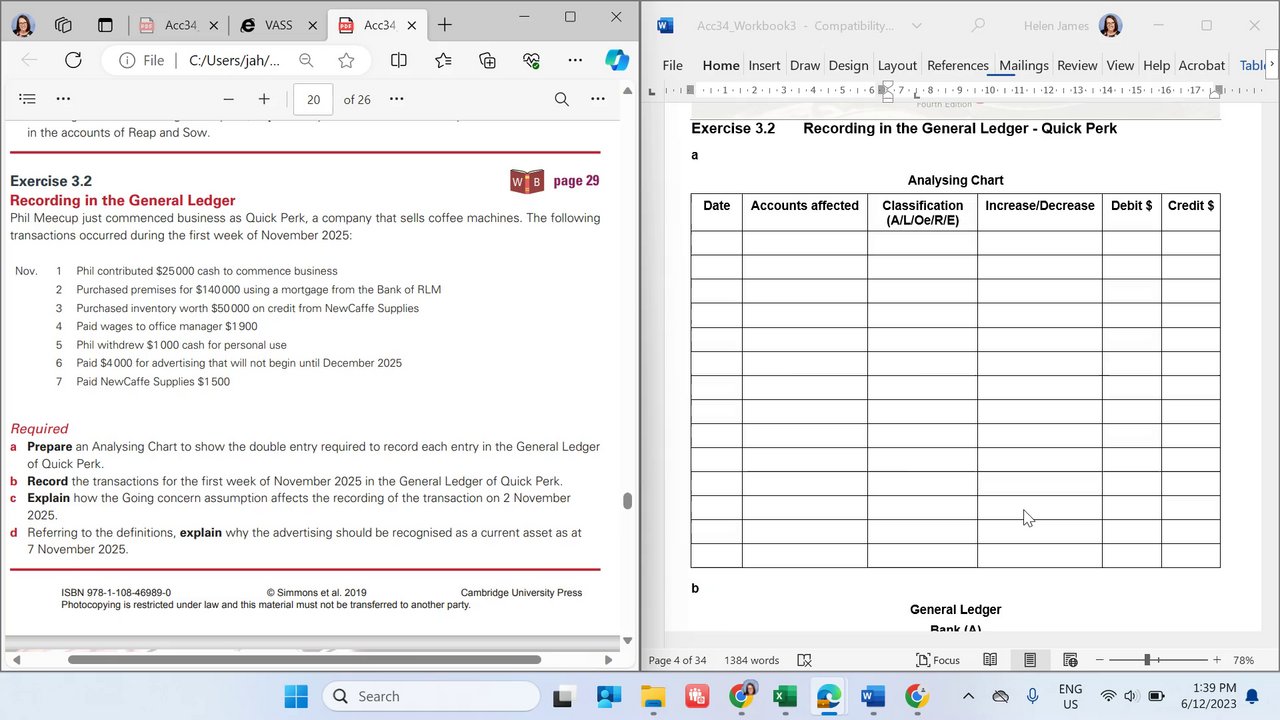Open PDF more options beside search icon
Screen dimensions: 1280x720
tap(598, 99)
